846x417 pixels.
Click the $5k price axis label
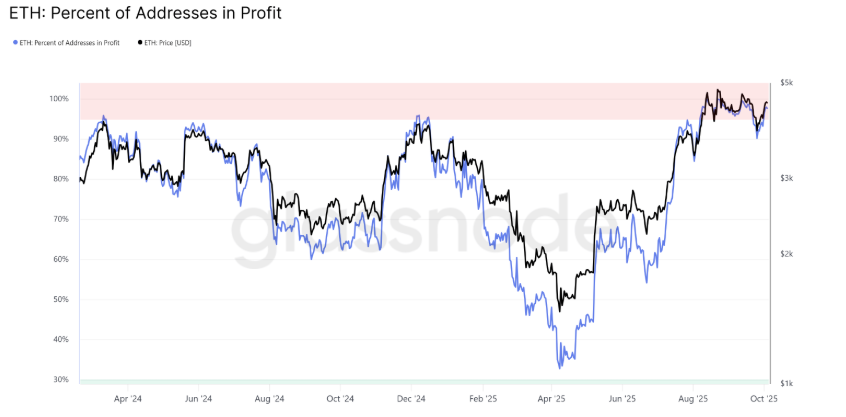coord(788,83)
